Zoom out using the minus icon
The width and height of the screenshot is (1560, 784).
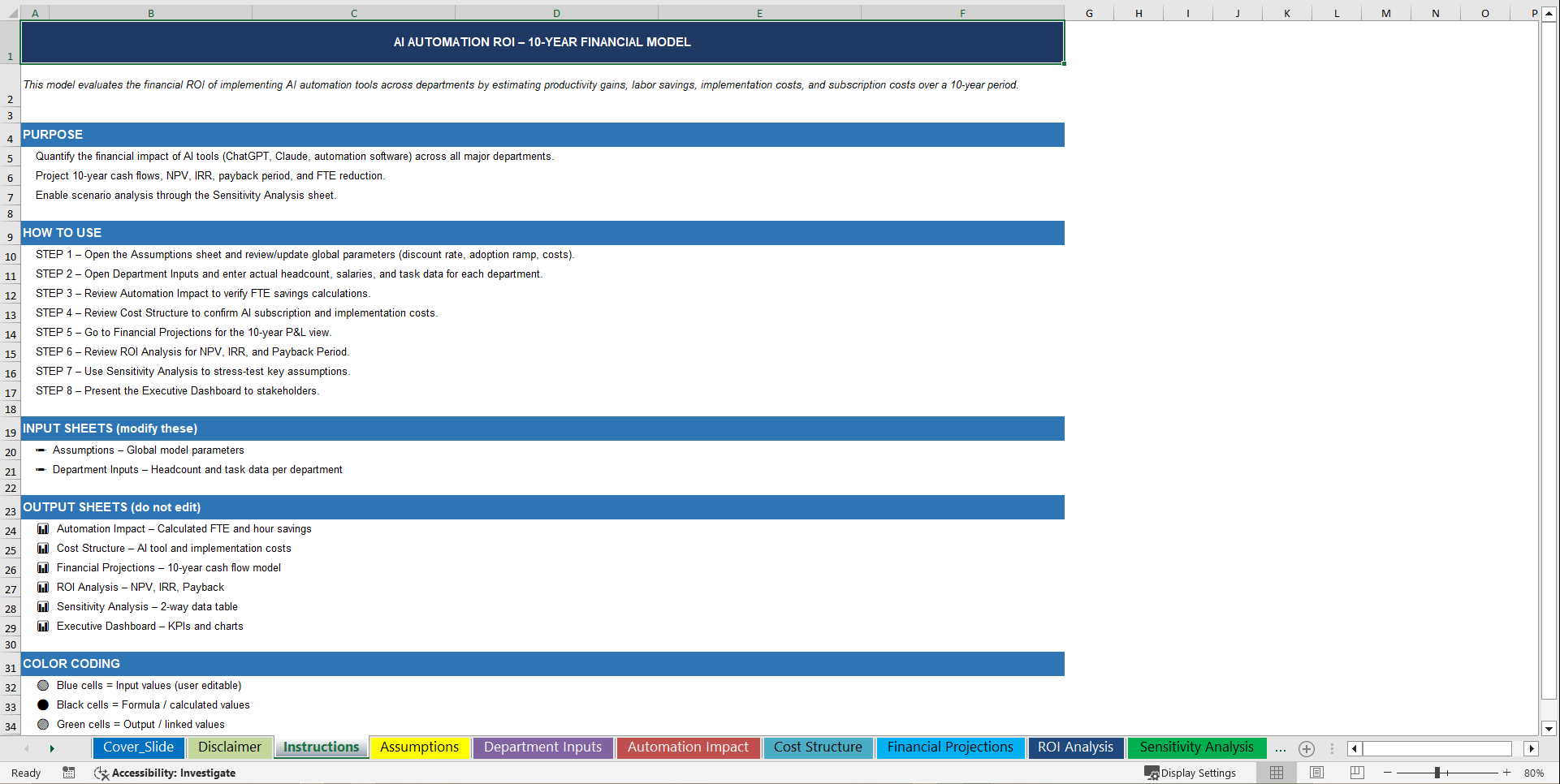(x=1388, y=773)
